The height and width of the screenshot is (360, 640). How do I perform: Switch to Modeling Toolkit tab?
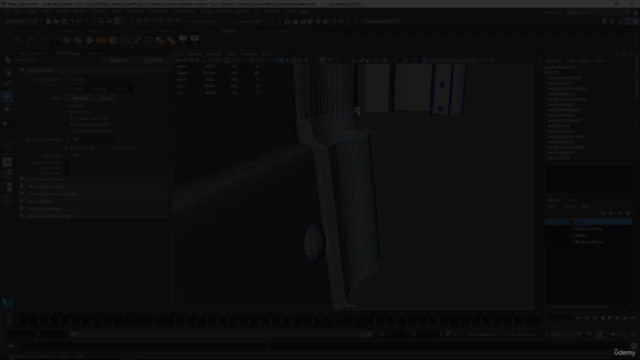[x=33, y=53]
